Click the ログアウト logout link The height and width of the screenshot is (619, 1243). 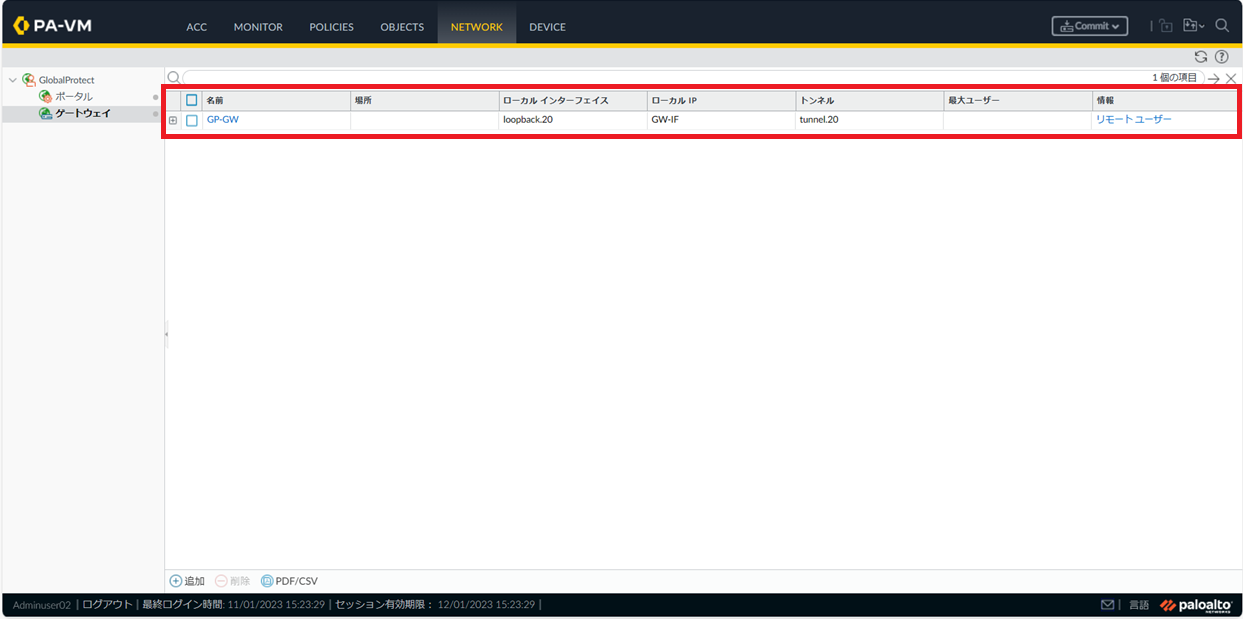106,605
